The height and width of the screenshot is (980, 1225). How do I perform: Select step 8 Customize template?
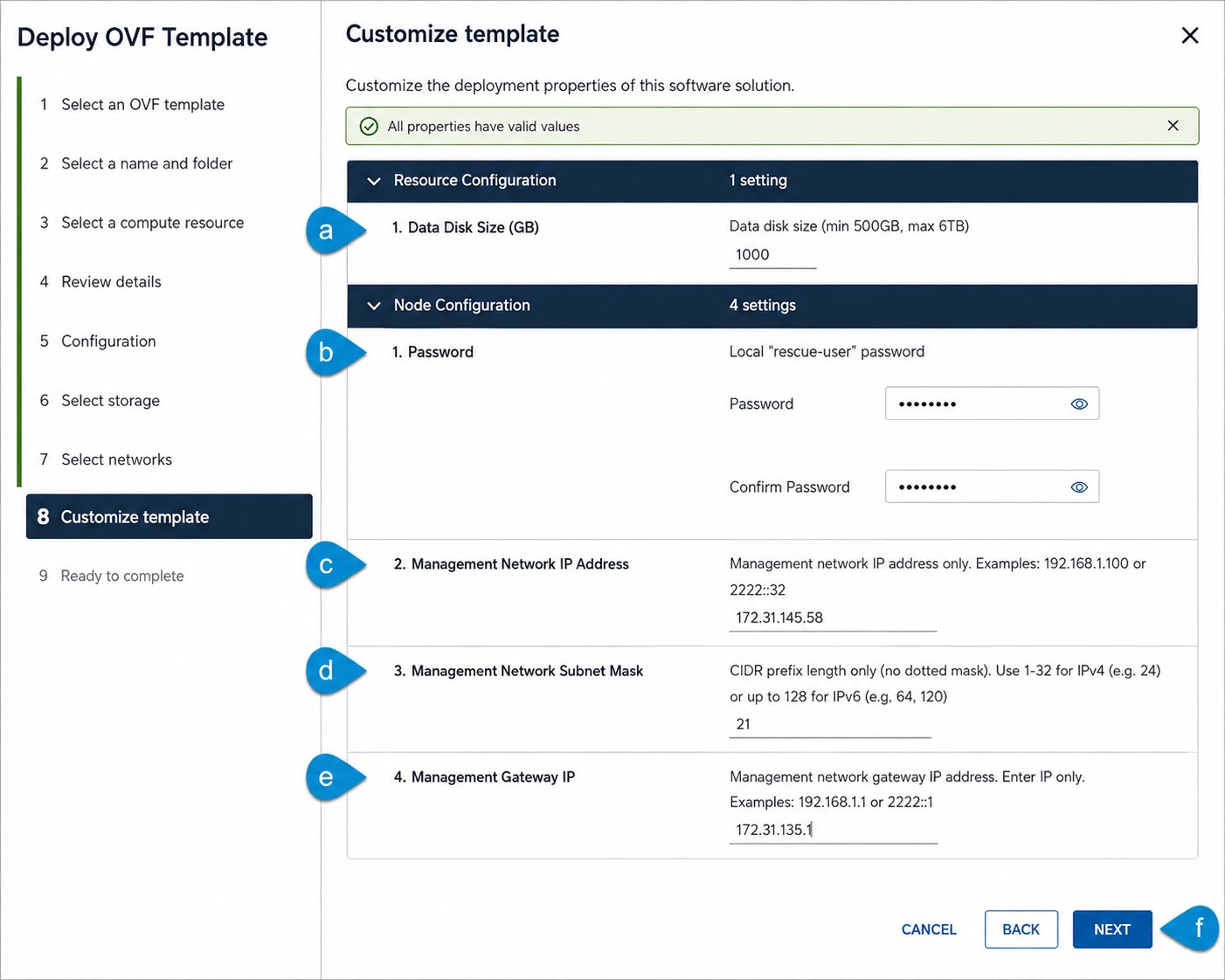tap(170, 517)
